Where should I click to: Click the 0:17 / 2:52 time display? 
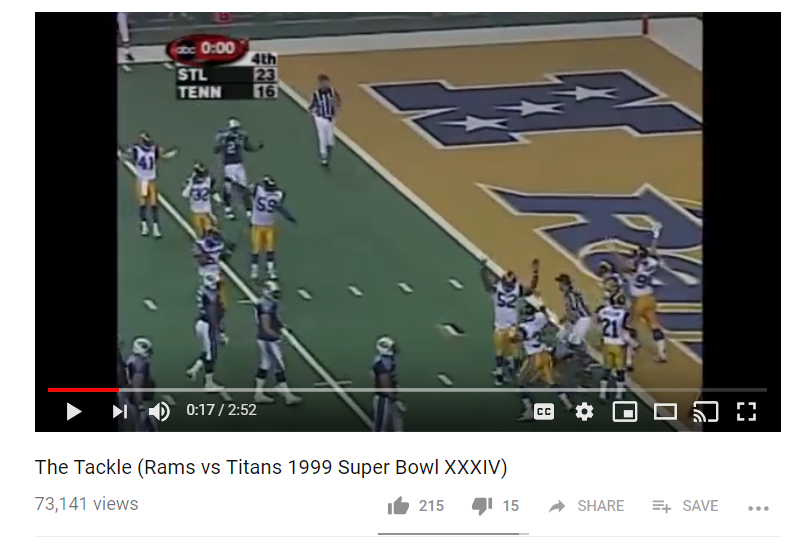pos(222,410)
